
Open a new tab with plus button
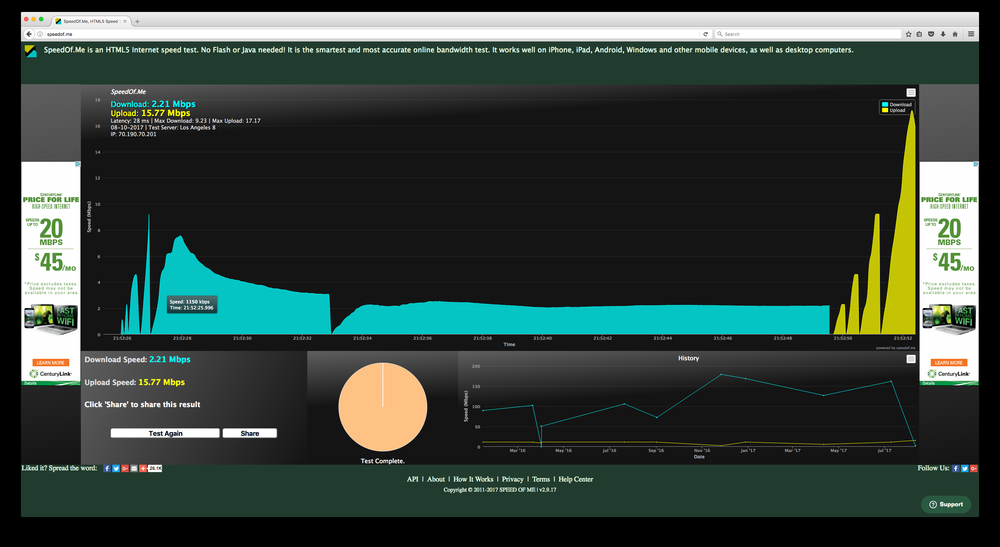point(137,21)
